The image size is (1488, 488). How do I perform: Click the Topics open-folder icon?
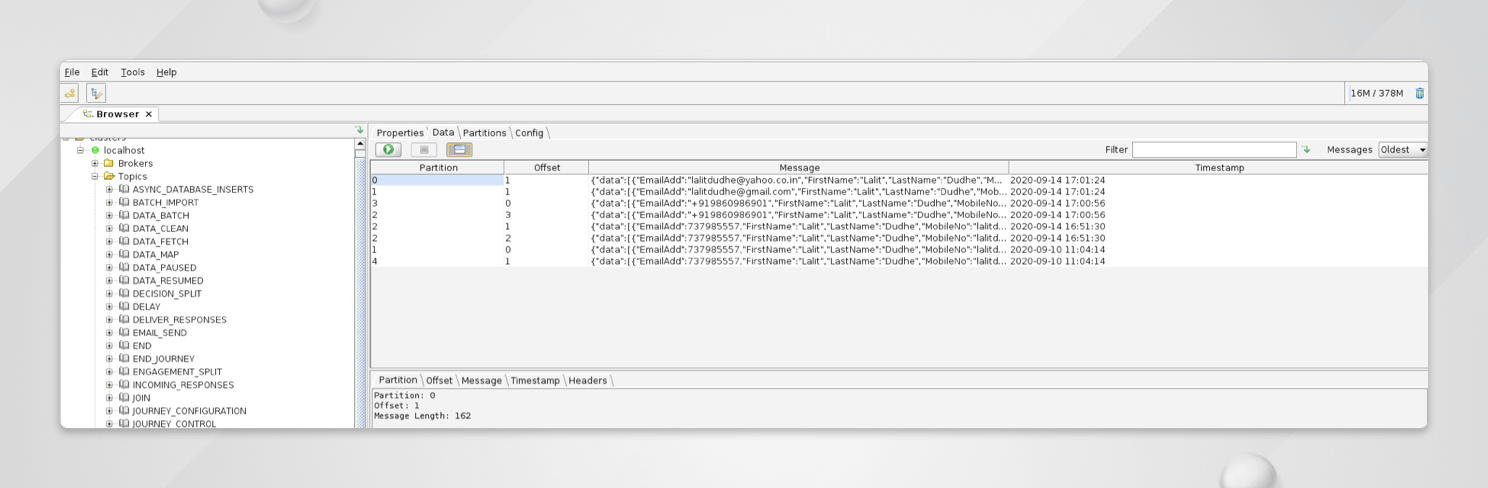pos(109,176)
